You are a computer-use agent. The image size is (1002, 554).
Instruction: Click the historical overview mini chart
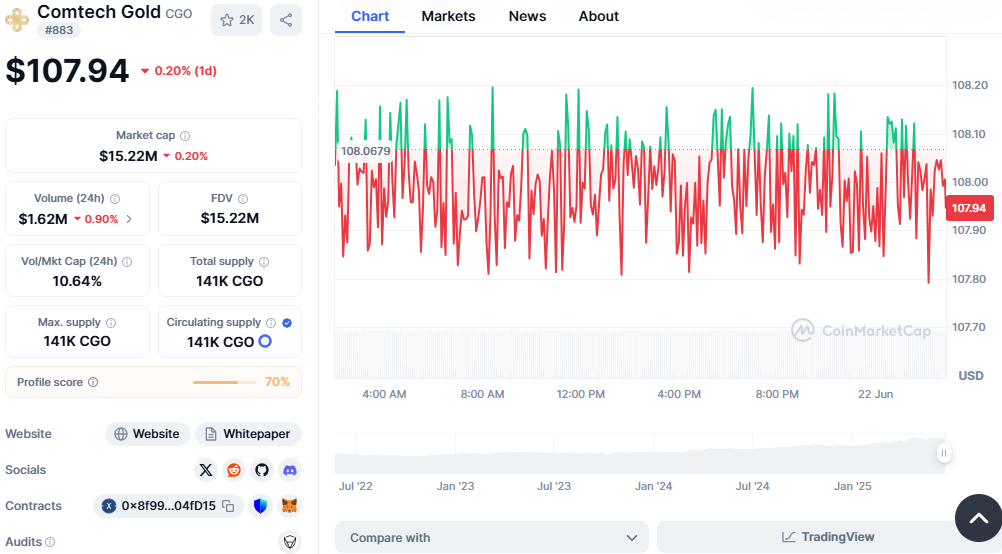640,454
